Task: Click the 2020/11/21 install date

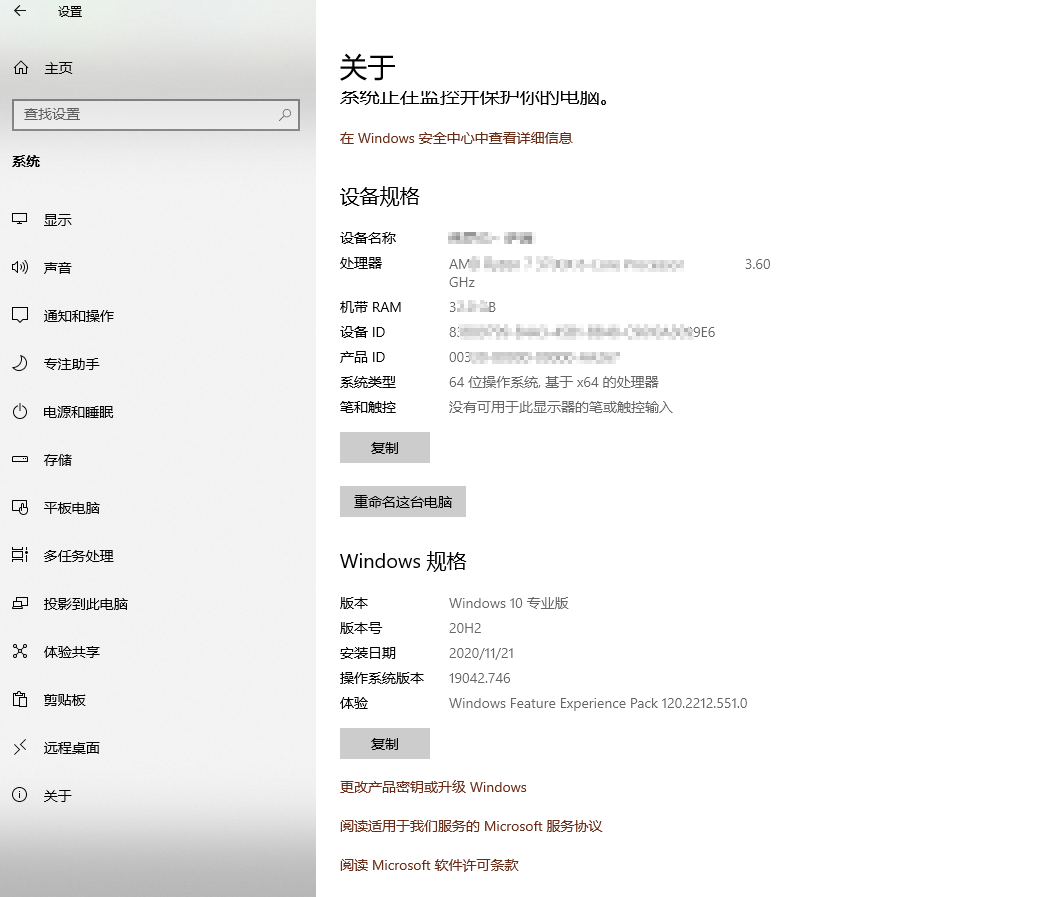Action: (x=481, y=653)
